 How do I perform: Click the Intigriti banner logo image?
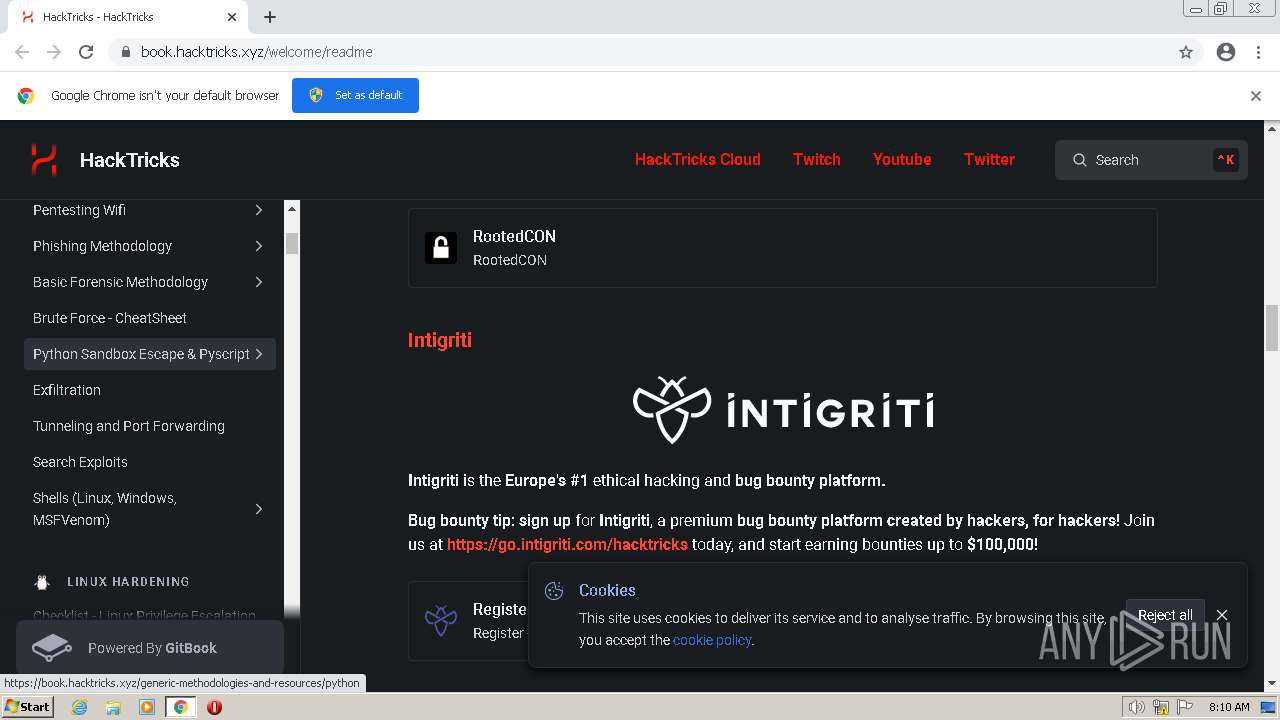click(x=783, y=410)
